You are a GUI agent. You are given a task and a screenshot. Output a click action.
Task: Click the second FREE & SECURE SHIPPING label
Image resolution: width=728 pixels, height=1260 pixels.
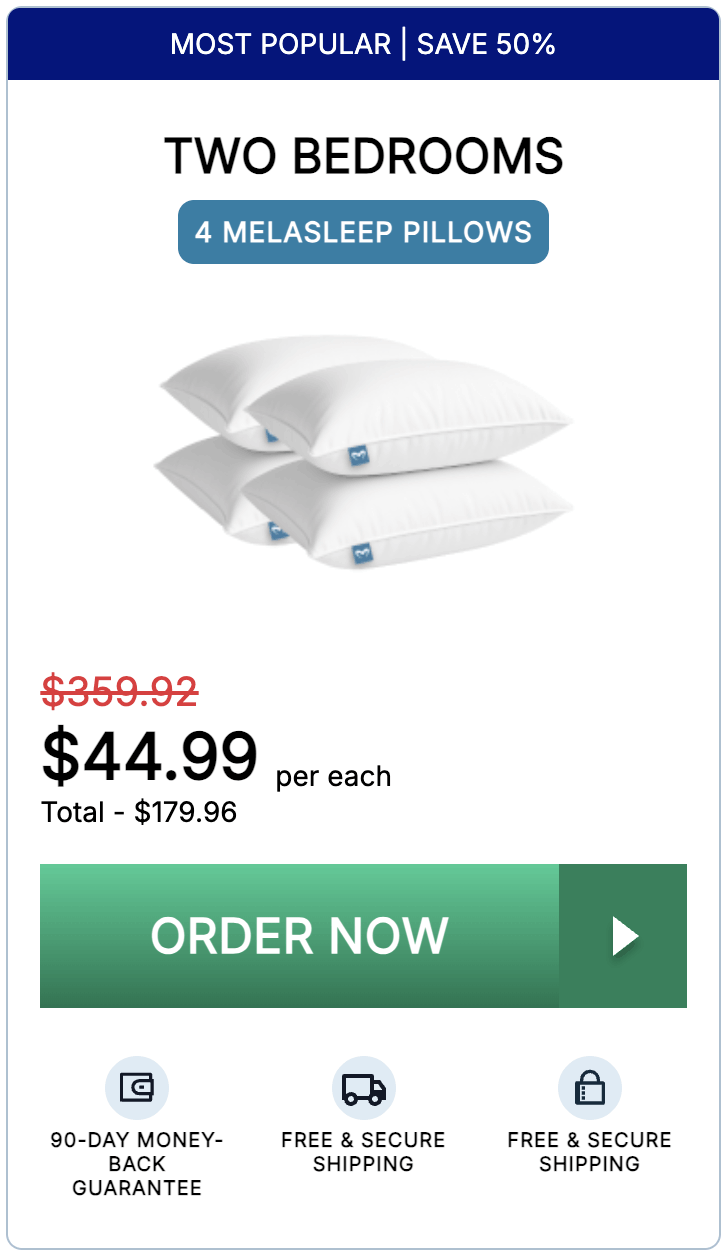point(590,1151)
